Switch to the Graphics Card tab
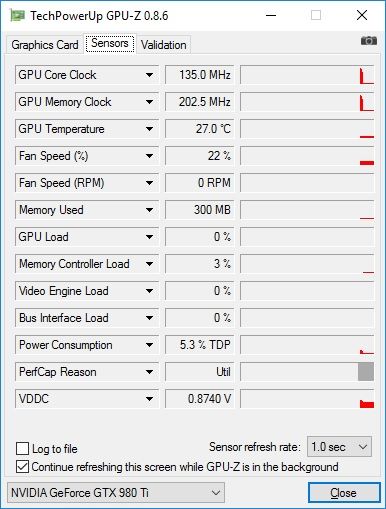Image resolution: width=386 pixels, height=509 pixels. [x=45, y=45]
